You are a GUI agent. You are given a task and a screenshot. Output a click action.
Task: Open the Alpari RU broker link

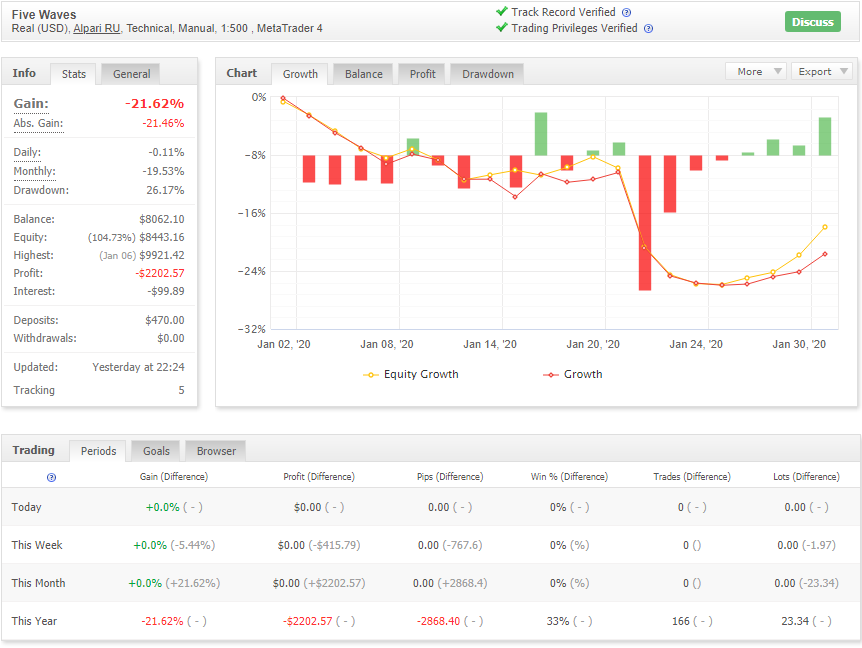pos(97,29)
